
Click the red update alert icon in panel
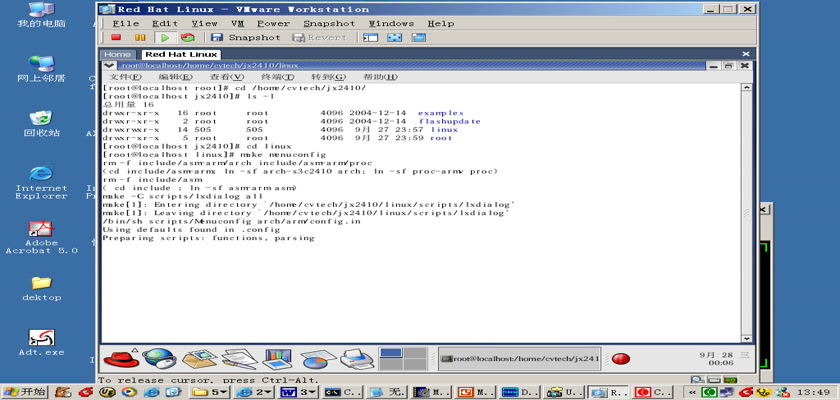(620, 359)
